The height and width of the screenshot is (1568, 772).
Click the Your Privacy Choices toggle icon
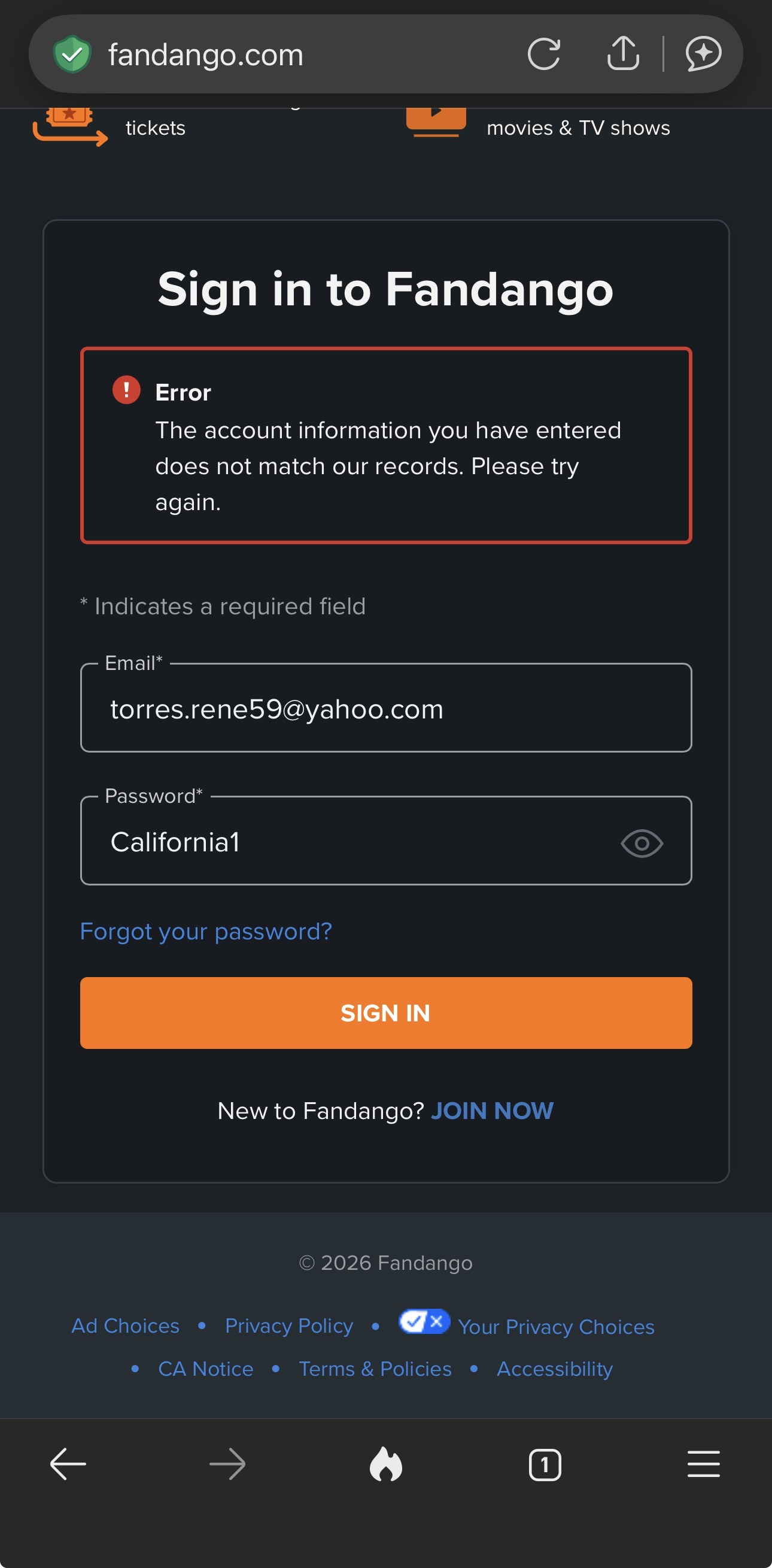[x=424, y=1321]
